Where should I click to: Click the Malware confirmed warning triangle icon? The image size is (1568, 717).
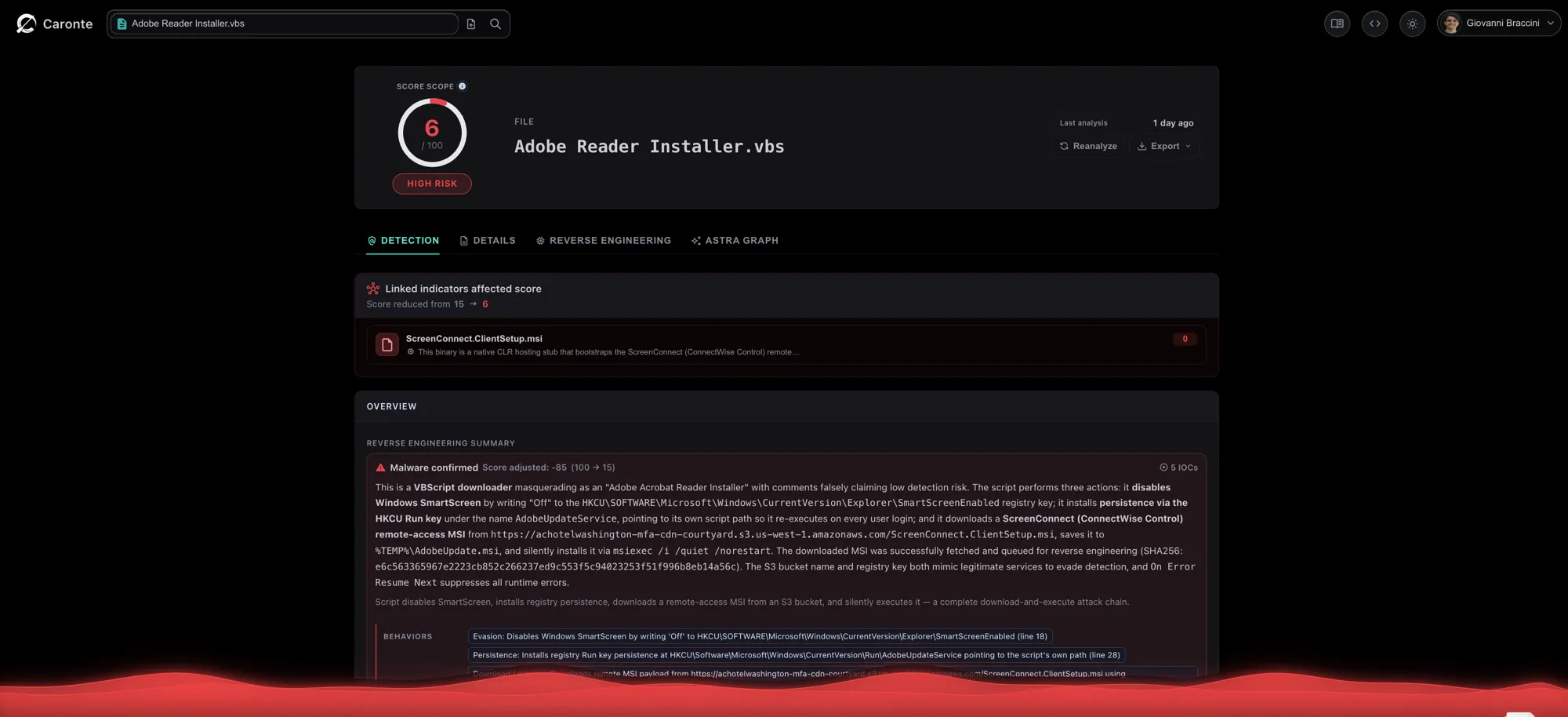[x=380, y=468]
